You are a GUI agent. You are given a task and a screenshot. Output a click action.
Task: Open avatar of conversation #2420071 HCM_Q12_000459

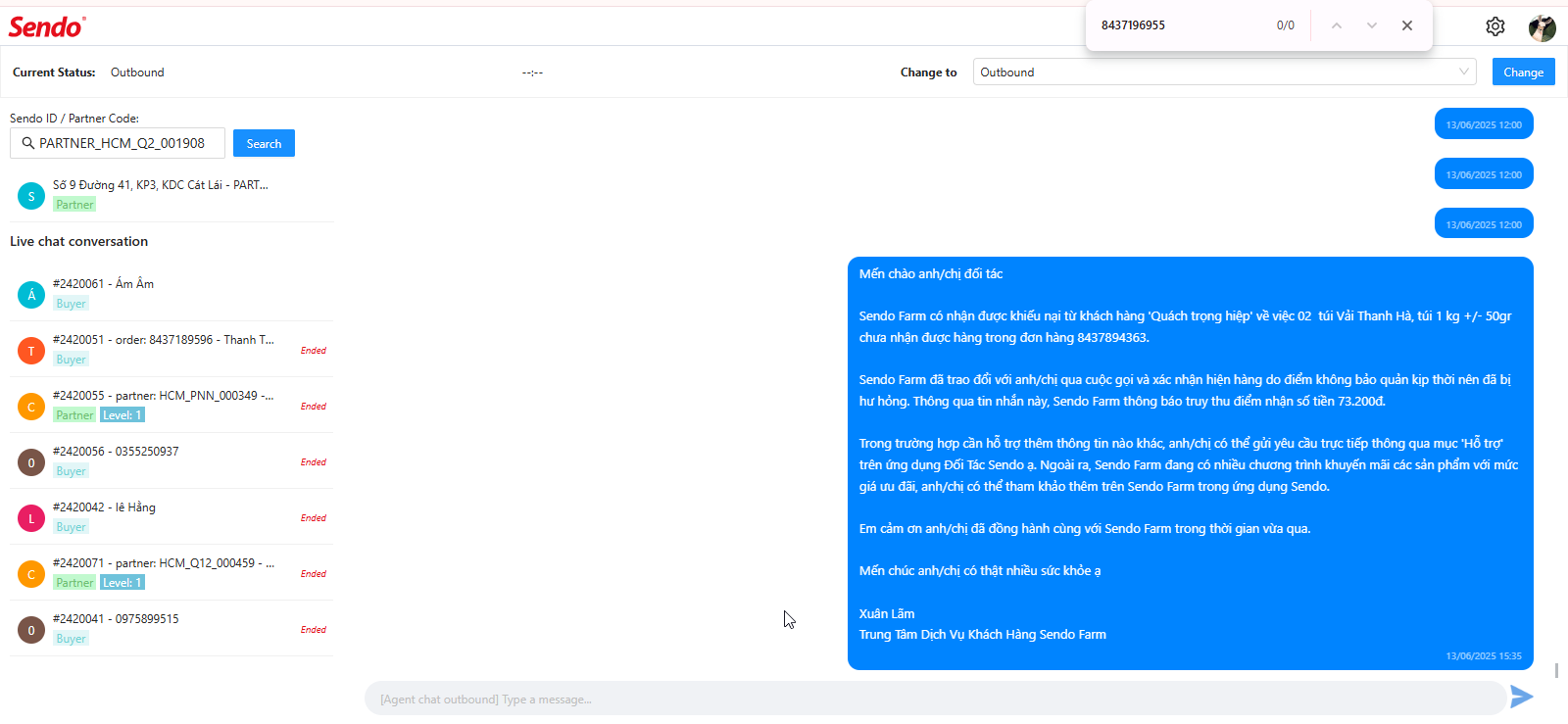pyautogui.click(x=31, y=573)
